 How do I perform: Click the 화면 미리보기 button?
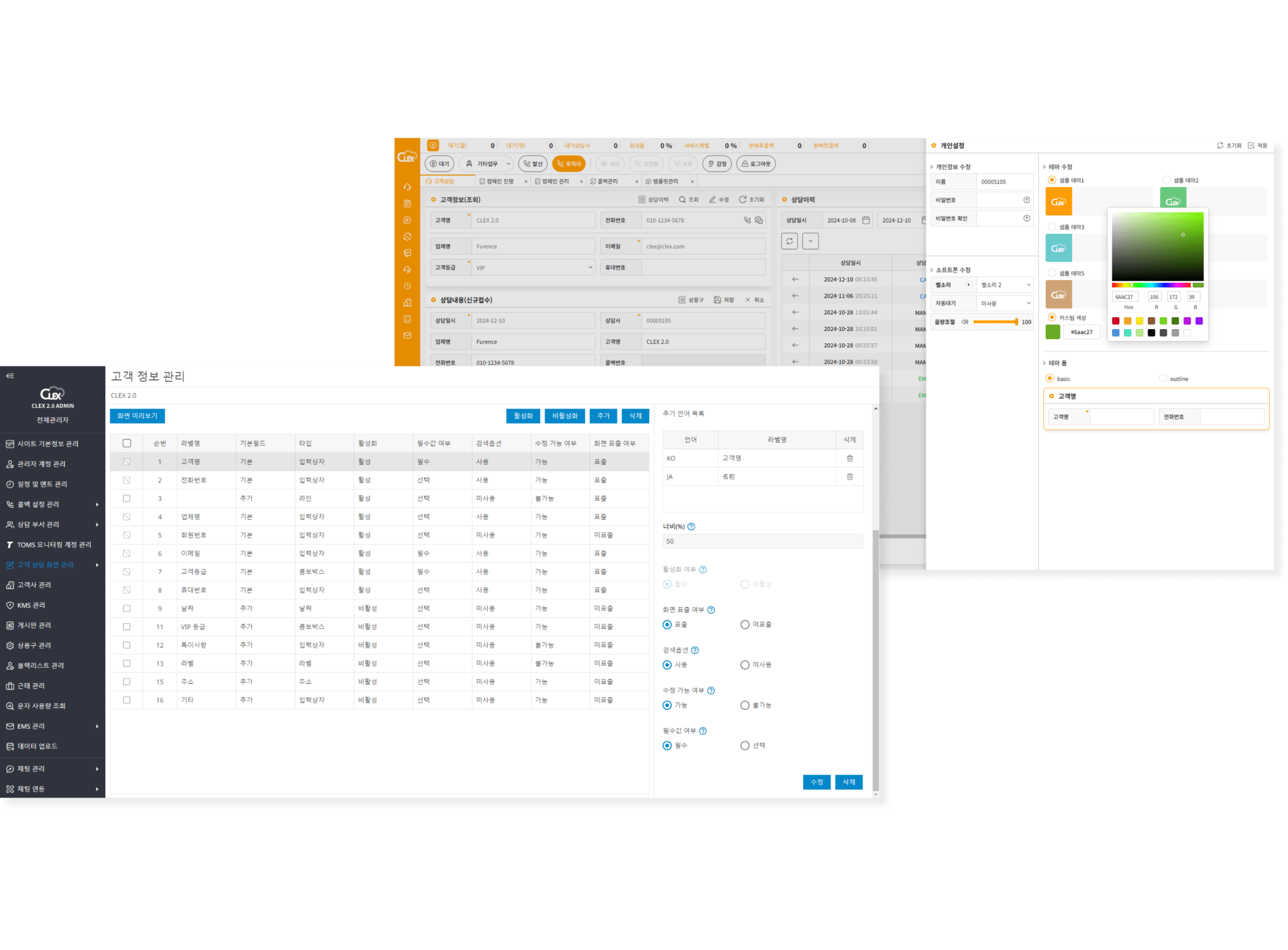pyautogui.click(x=137, y=416)
